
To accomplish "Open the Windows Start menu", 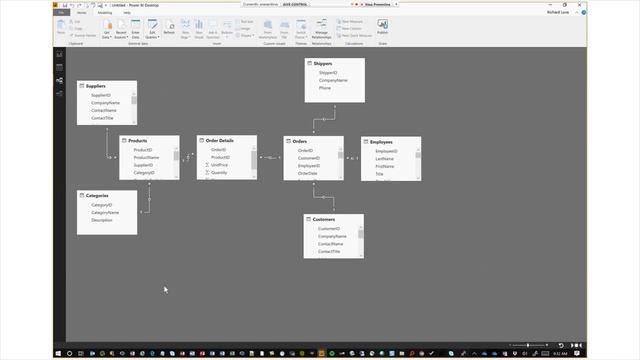I will 58,353.
